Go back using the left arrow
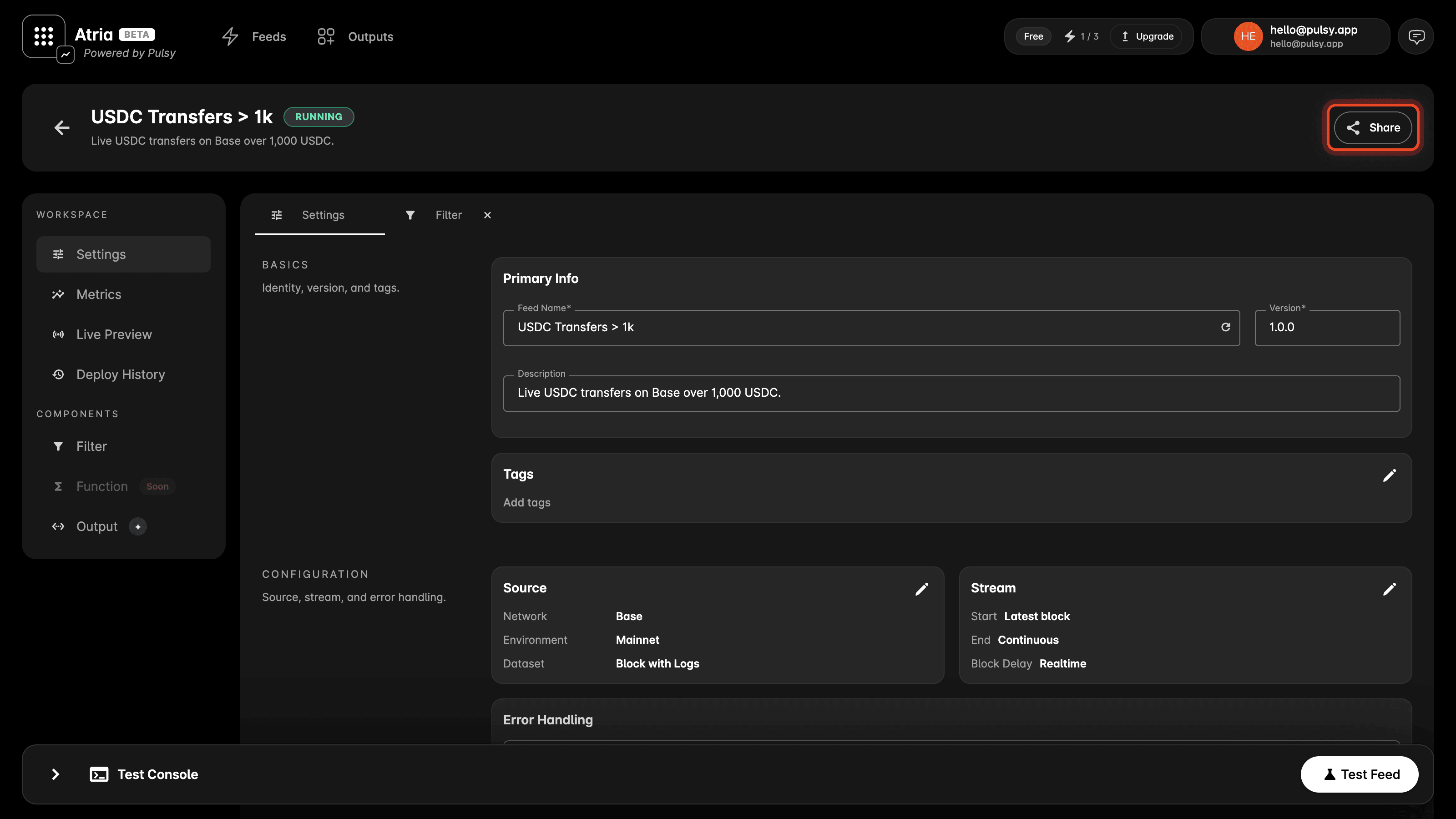Viewport: 1456px width, 819px height. (x=61, y=128)
